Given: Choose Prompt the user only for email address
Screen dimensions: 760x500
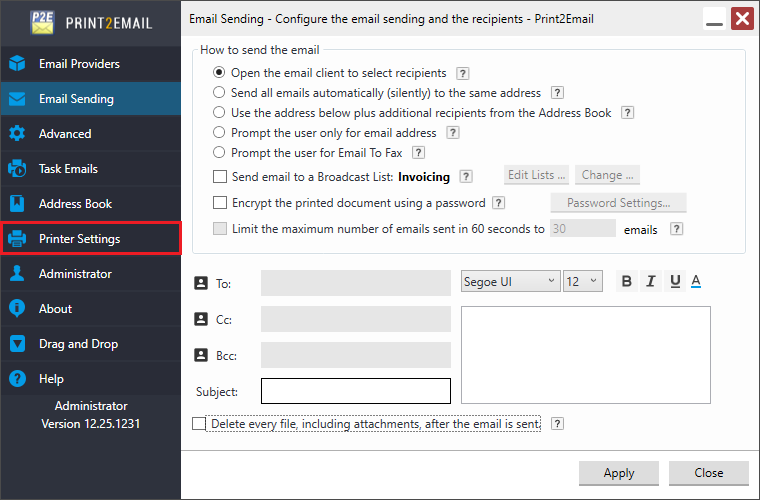Looking at the screenshot, I should [219, 133].
